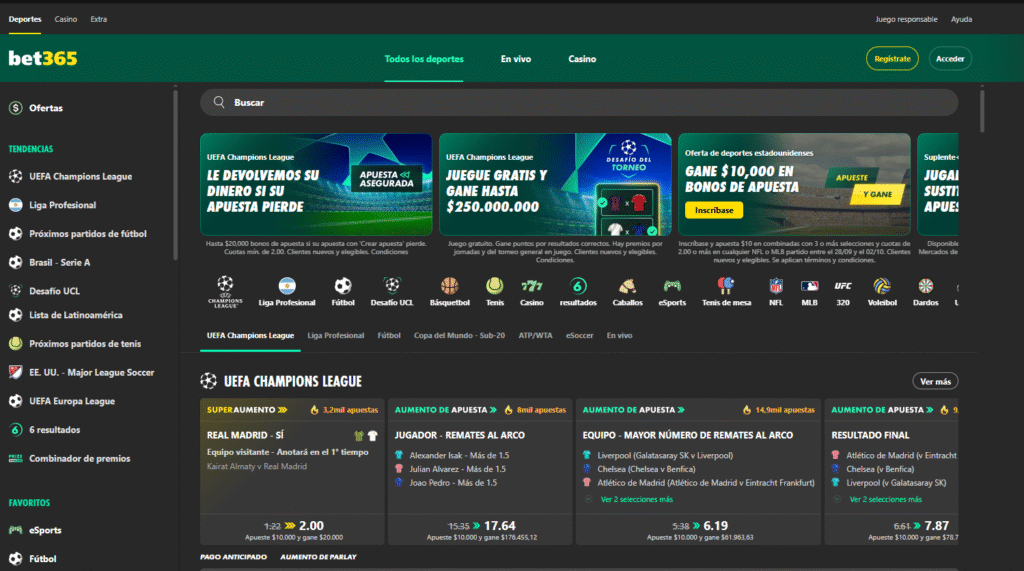Viewport: 1024px width, 571px height.
Task: Open Liga Profesional in sidebar trends
Action: click(62, 205)
